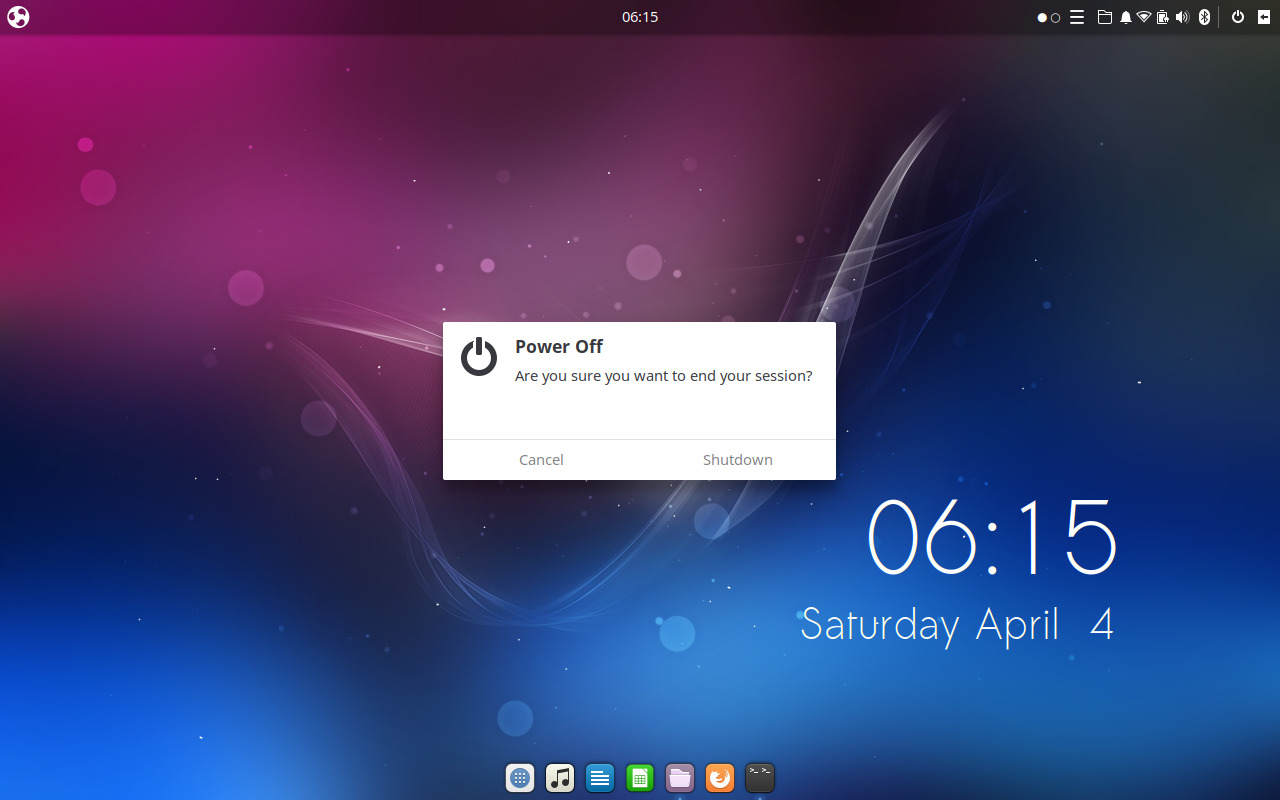Image resolution: width=1280 pixels, height=800 pixels.
Task: Click the Bluetooth indicator icon
Action: pos(1204,17)
